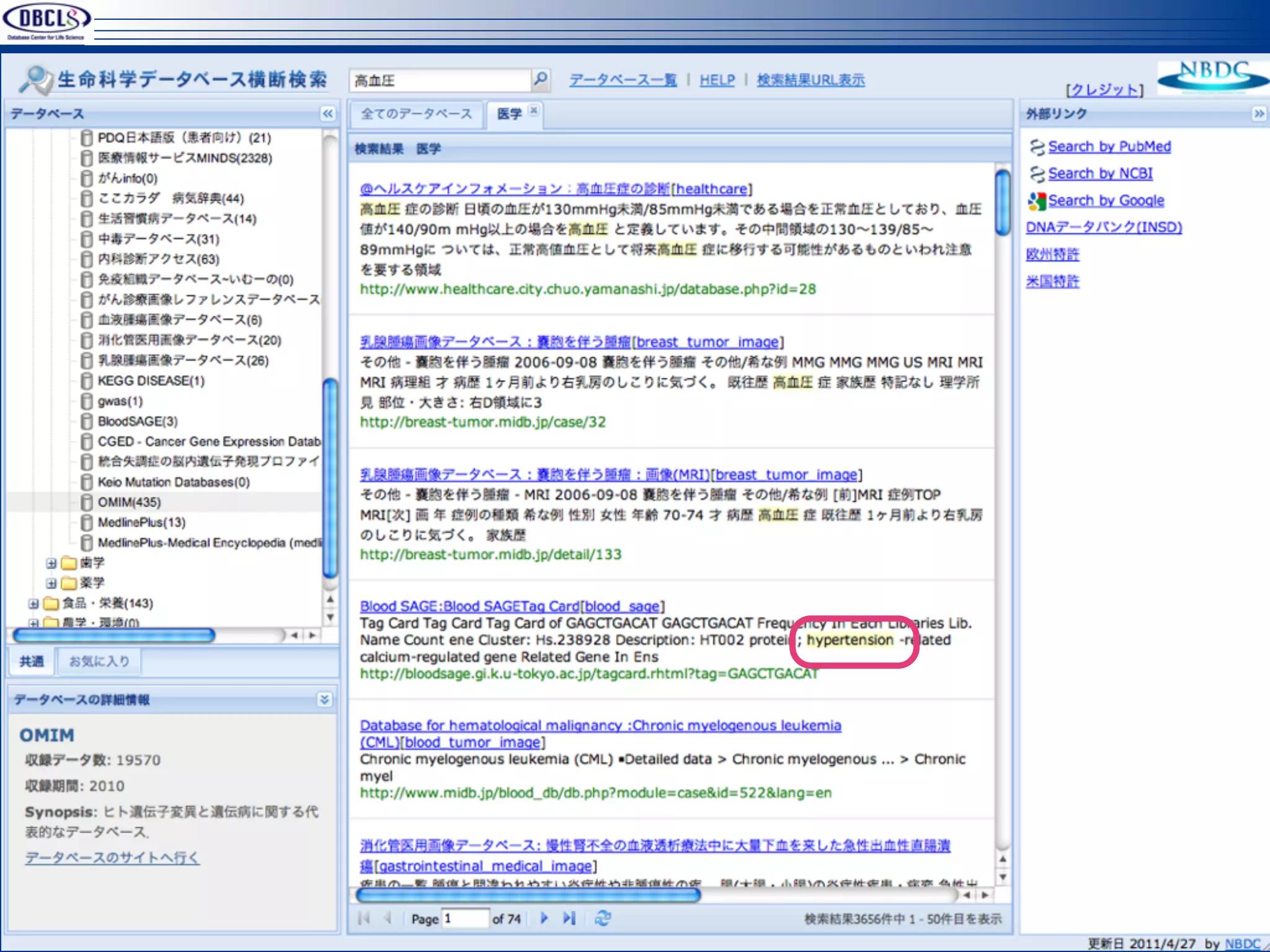Collapse the database panel with double-chevron
Image resolution: width=1270 pixels, height=952 pixels.
(327, 113)
